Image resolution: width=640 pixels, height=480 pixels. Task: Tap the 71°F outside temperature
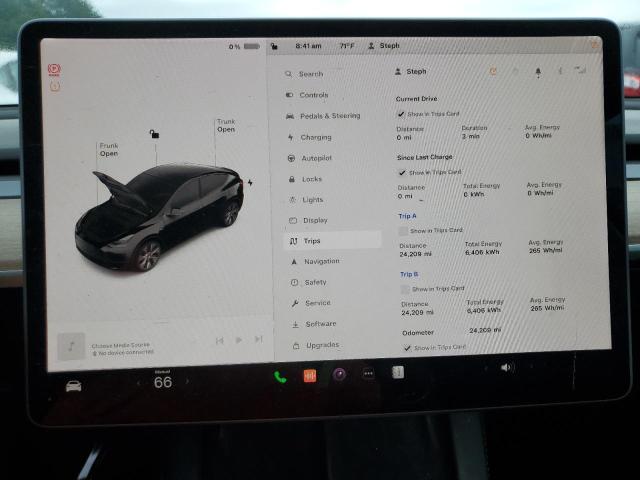pyautogui.click(x=347, y=46)
